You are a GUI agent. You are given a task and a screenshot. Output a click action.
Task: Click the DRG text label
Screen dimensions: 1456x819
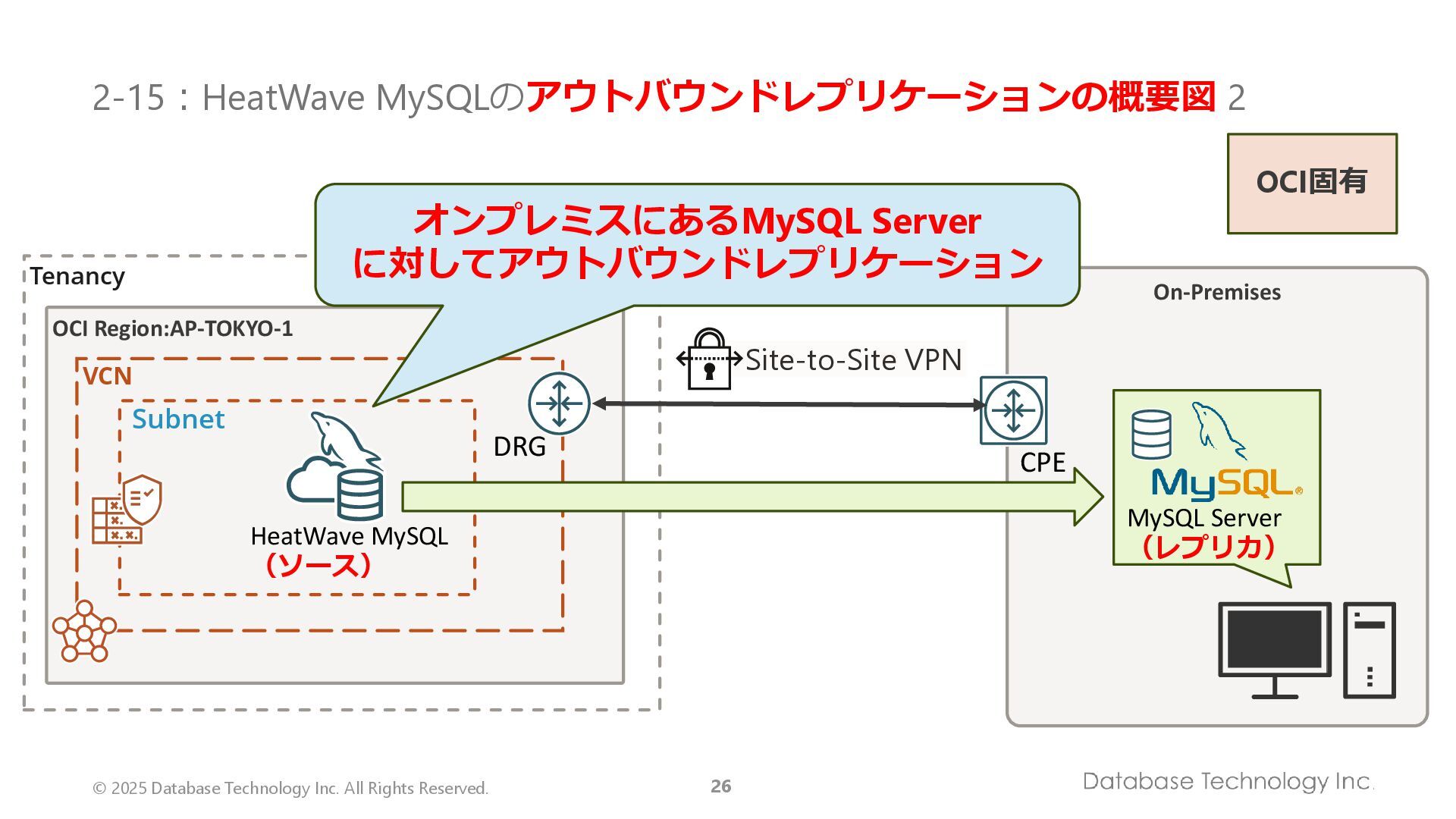tap(519, 447)
